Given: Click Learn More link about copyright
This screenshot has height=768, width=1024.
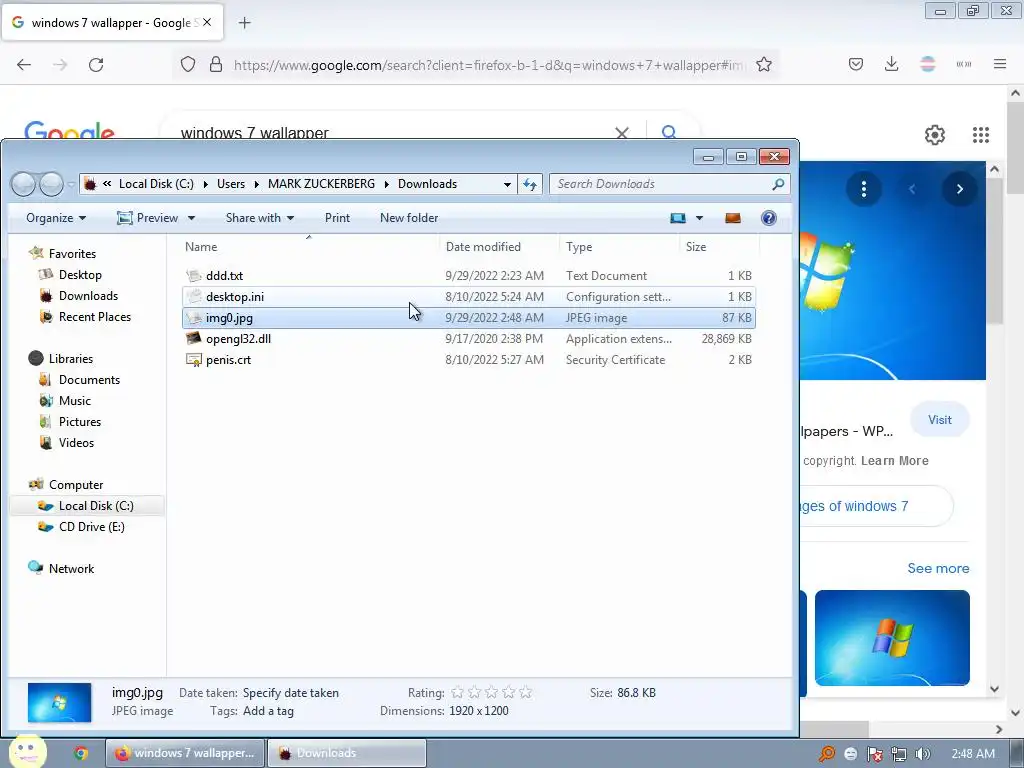Looking at the screenshot, I should pos(895,461).
